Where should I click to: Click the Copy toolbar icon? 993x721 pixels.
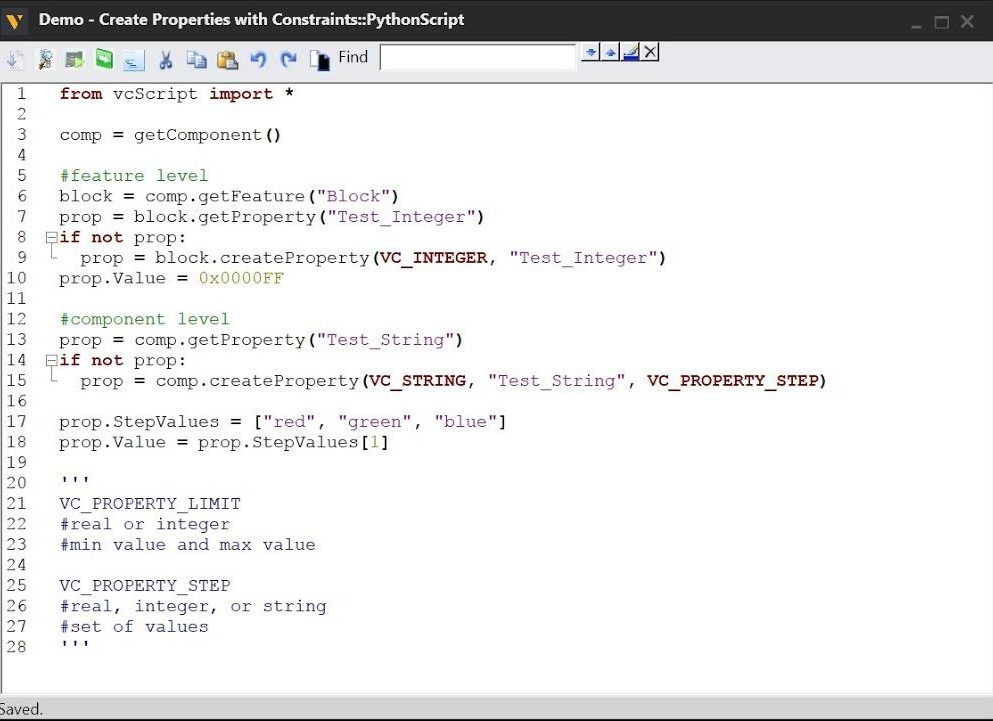(x=197, y=58)
